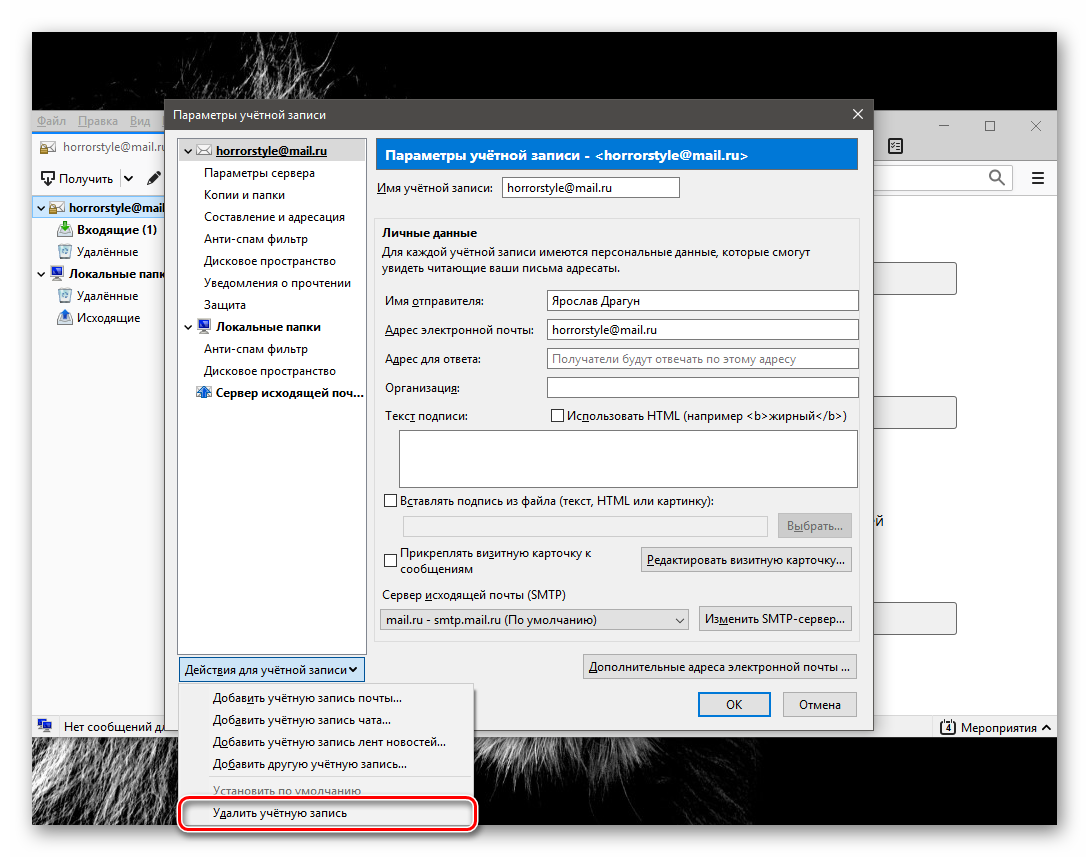Click the envelope icon beside horrorstyle@mail.ru in the dialog tree
1089x857 pixels.
tap(203, 151)
